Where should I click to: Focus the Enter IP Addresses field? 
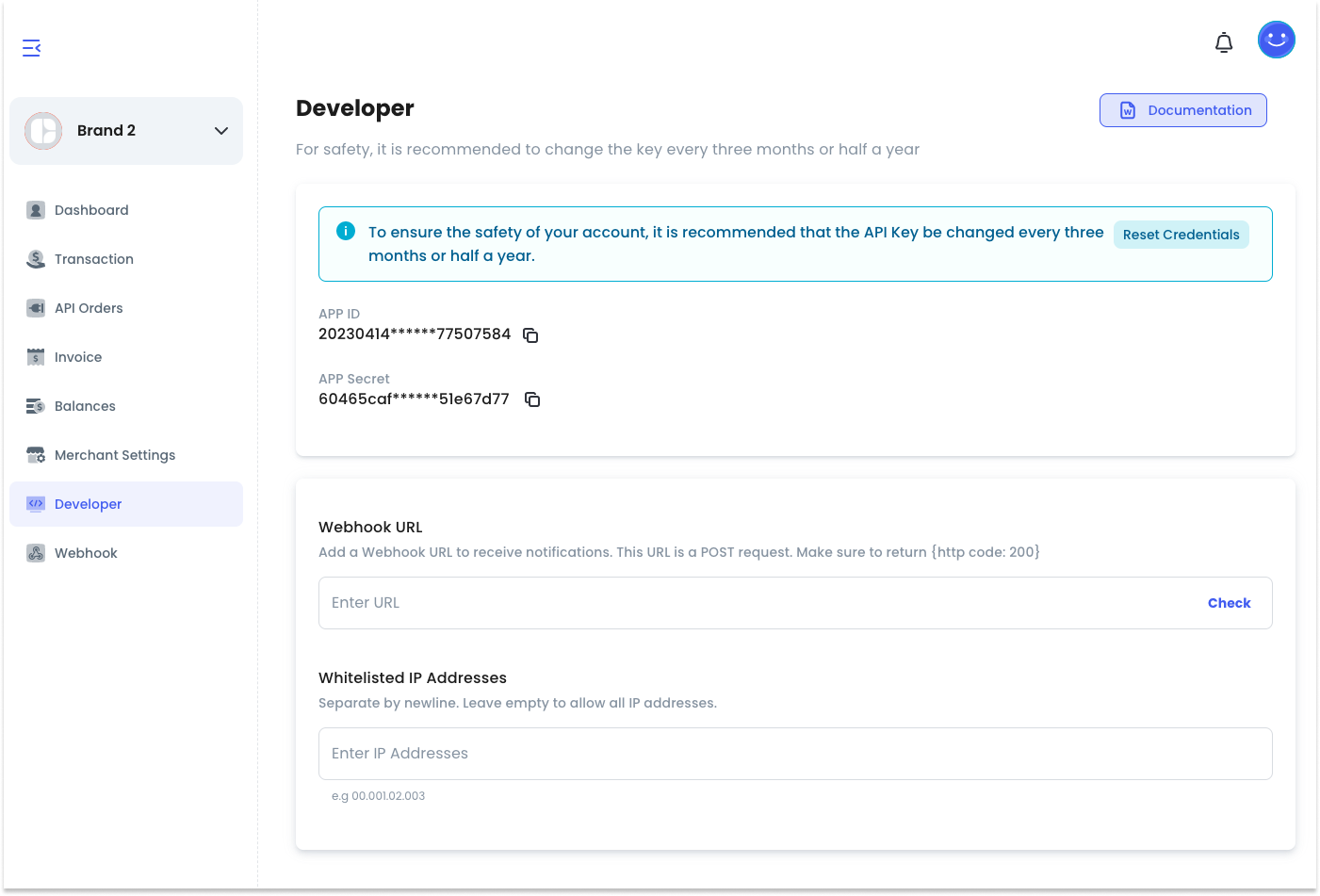click(794, 754)
